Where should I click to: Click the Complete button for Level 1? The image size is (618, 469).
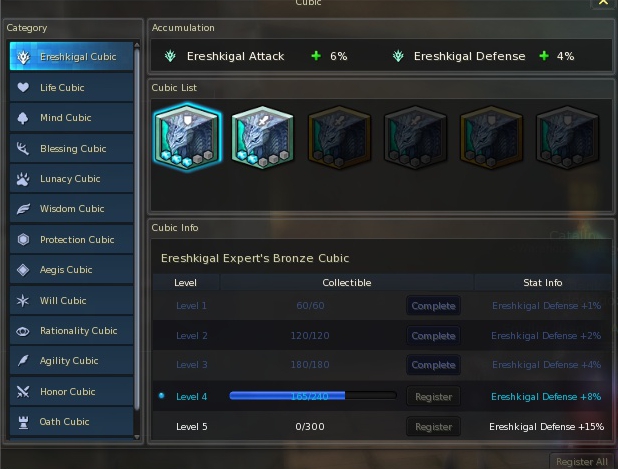coord(433,306)
